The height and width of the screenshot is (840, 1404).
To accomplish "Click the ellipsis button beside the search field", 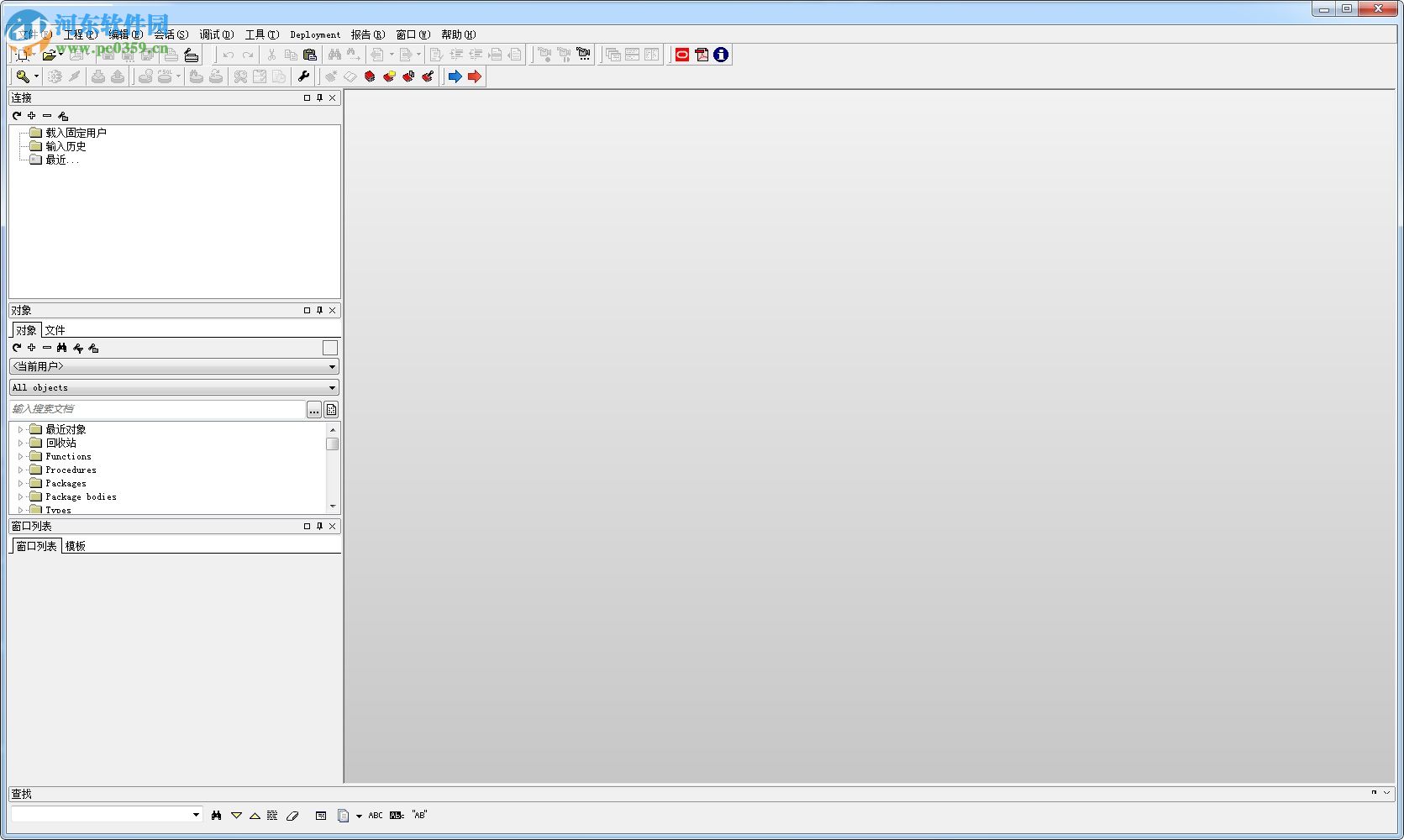I will [313, 410].
